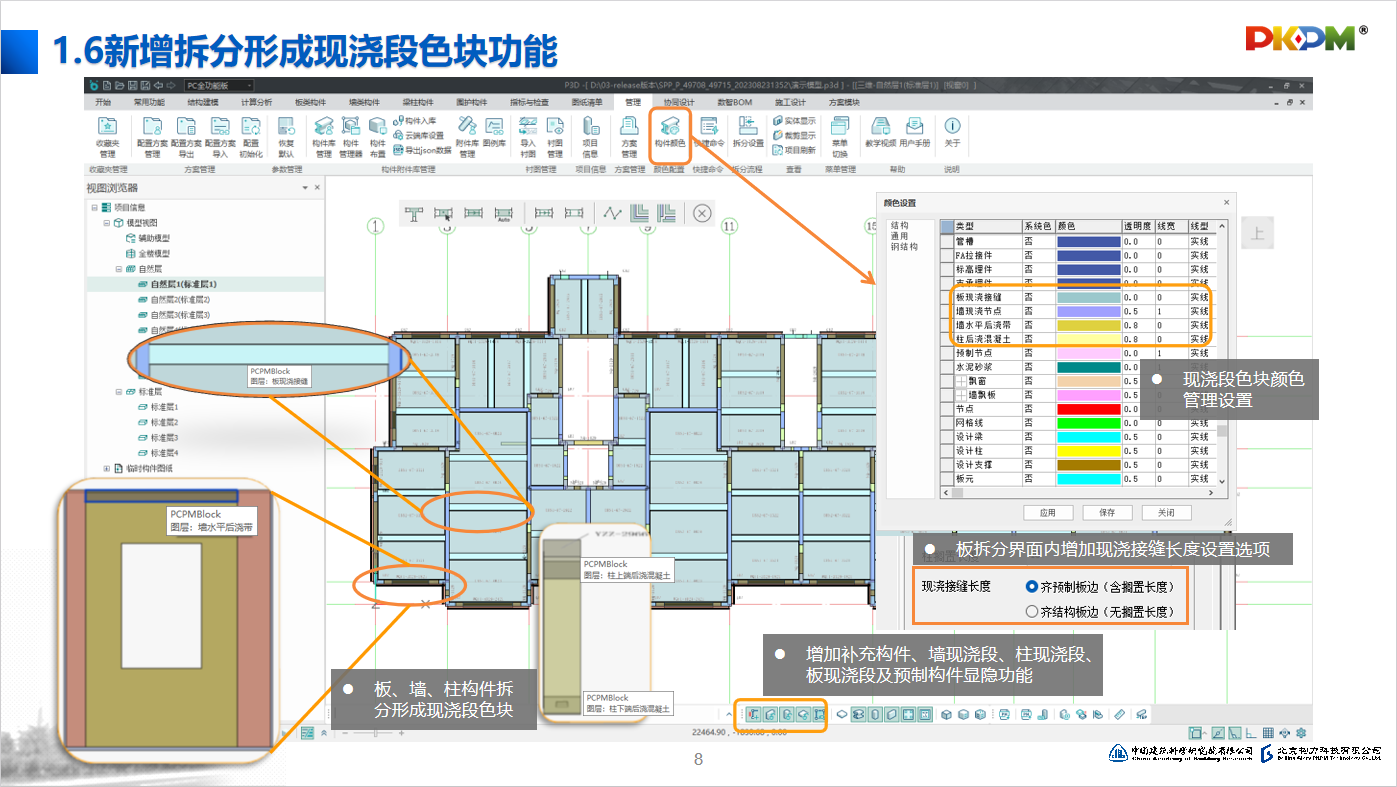Click the 裁剪显示 ribbon item
The image size is (1397, 787).
point(794,135)
